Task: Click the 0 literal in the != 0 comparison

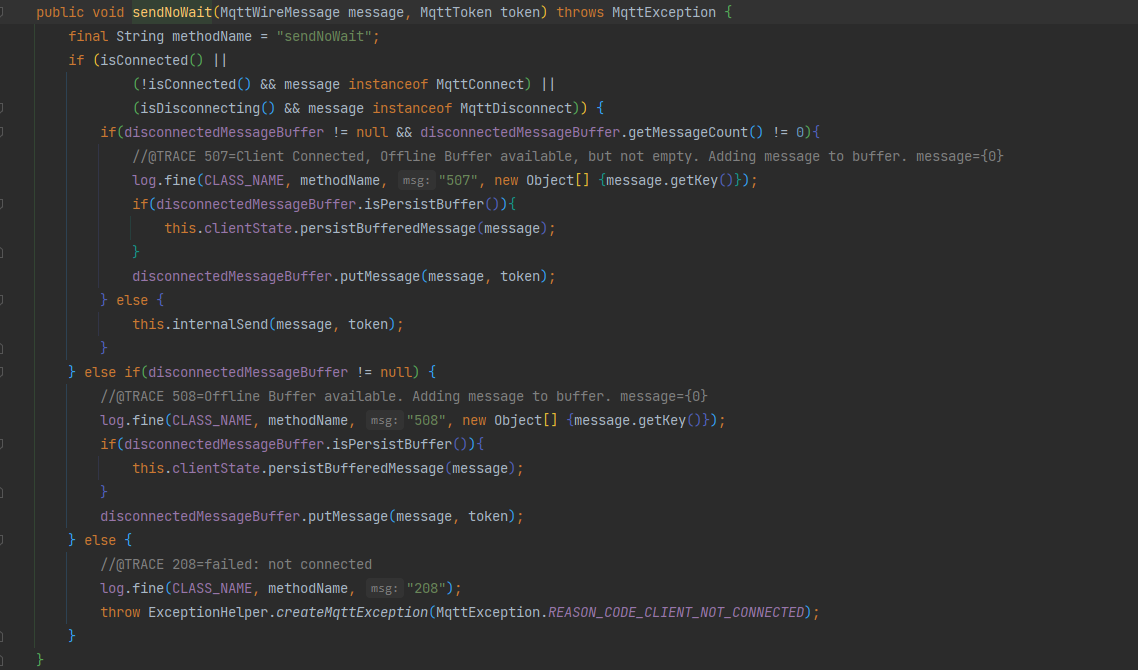Action: [800, 132]
